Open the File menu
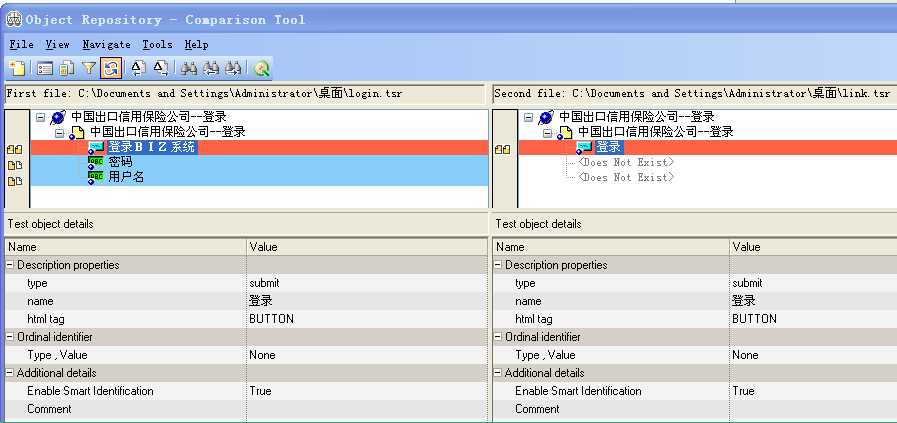This screenshot has width=897, height=423. pos(21,44)
